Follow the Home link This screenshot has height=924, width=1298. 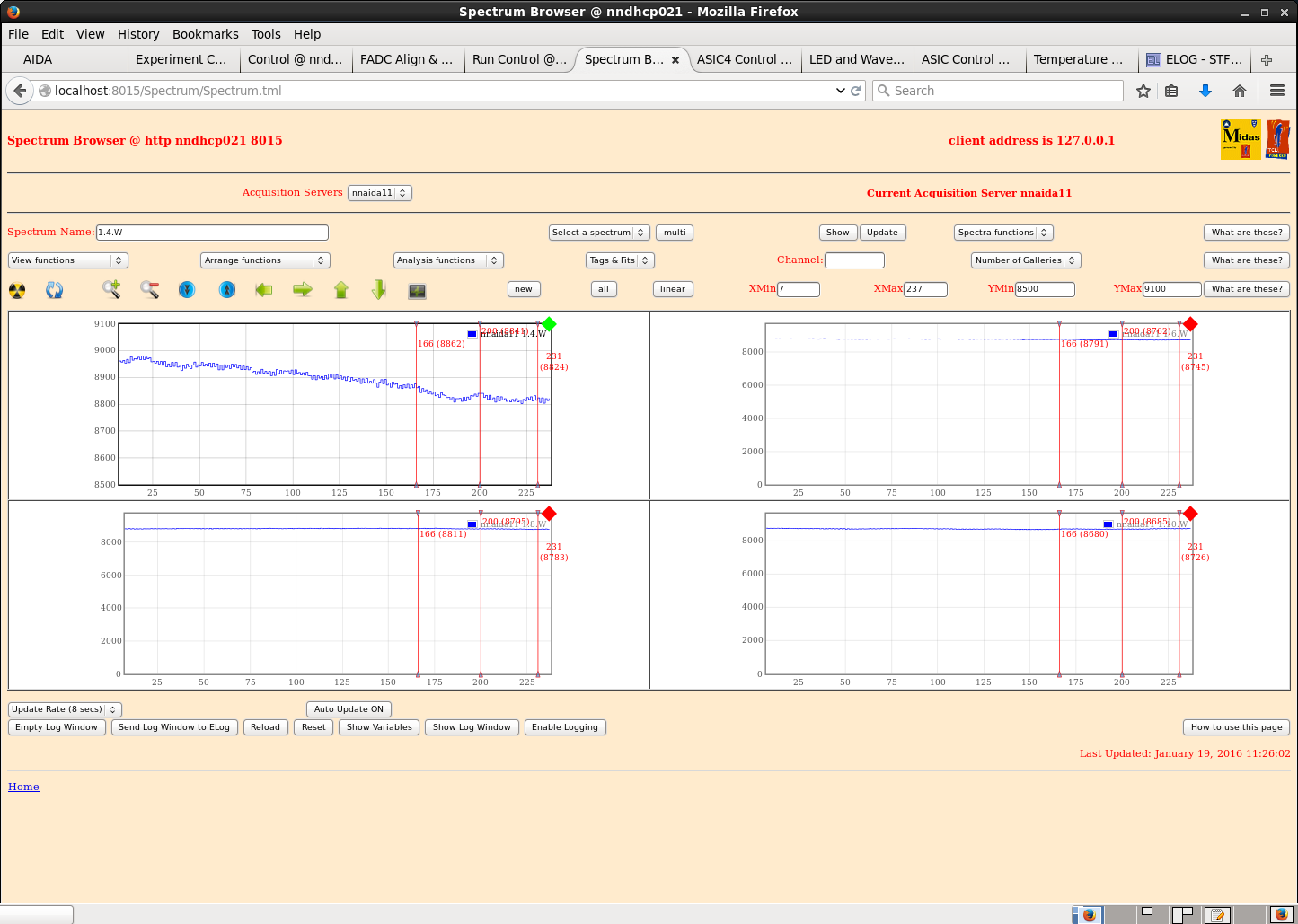pos(23,787)
